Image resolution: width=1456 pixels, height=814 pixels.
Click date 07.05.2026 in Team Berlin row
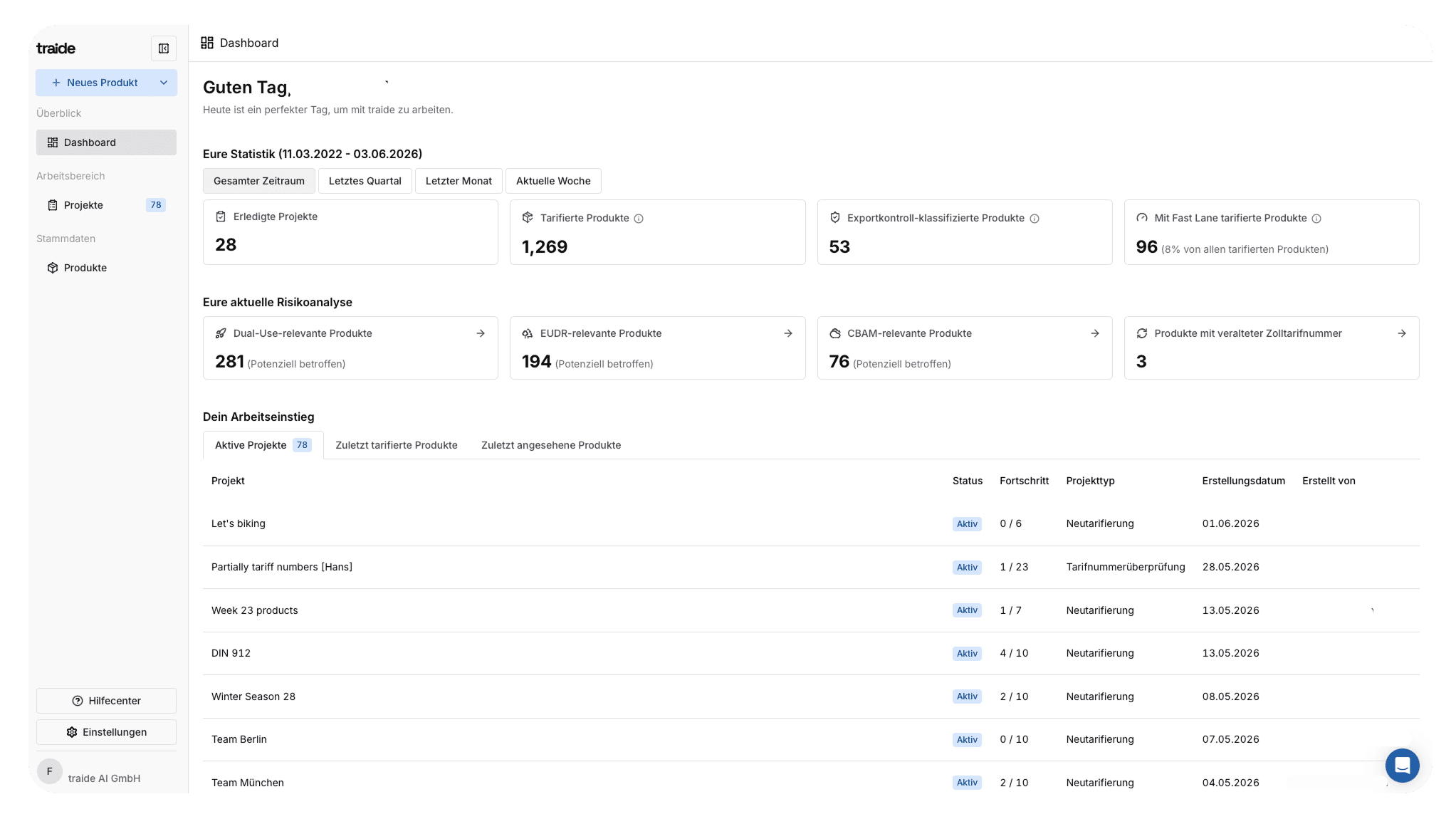[x=1230, y=739]
